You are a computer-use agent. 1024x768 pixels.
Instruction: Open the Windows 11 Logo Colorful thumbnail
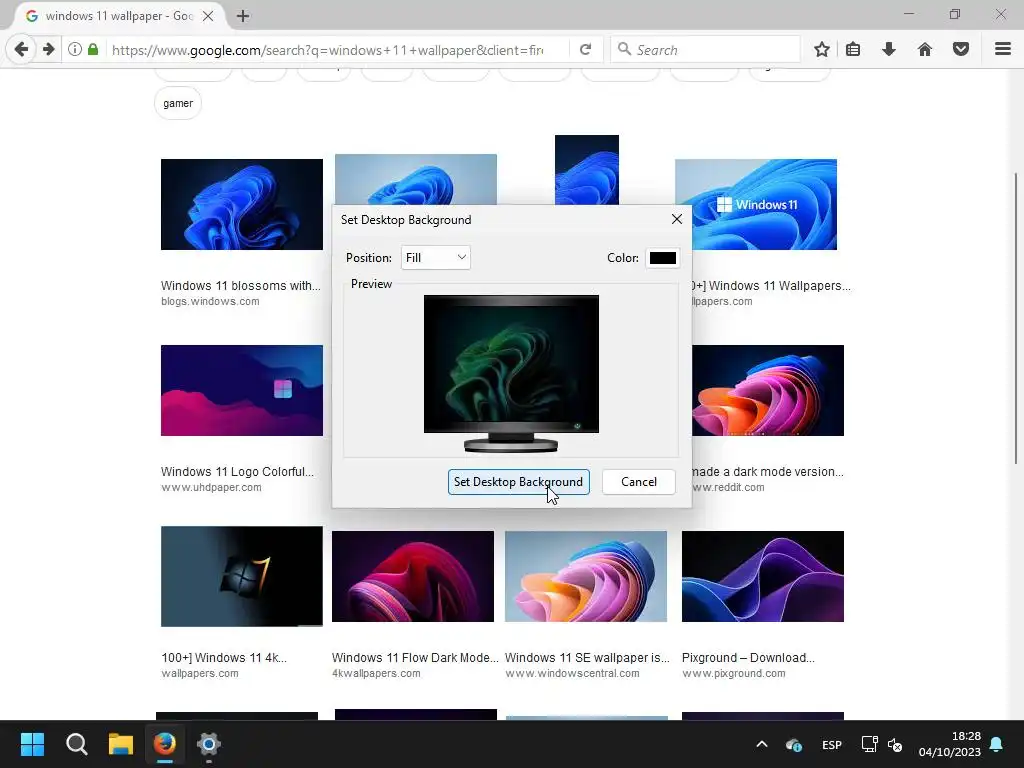(242, 390)
